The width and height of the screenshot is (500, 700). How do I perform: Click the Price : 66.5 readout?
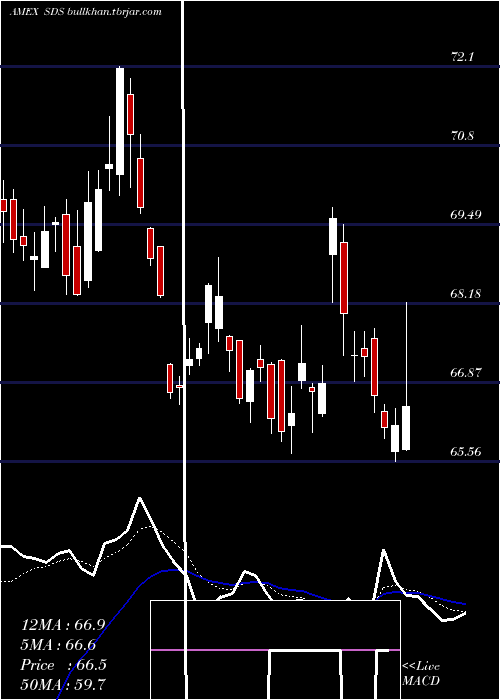pyautogui.click(x=63, y=665)
